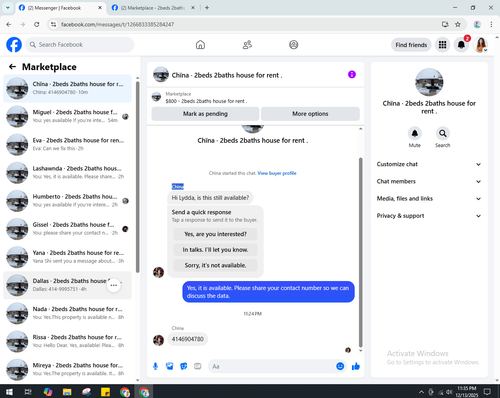This screenshot has width=500, height=398.
Task: Open Gissel conversation in list
Action: click(x=68, y=229)
